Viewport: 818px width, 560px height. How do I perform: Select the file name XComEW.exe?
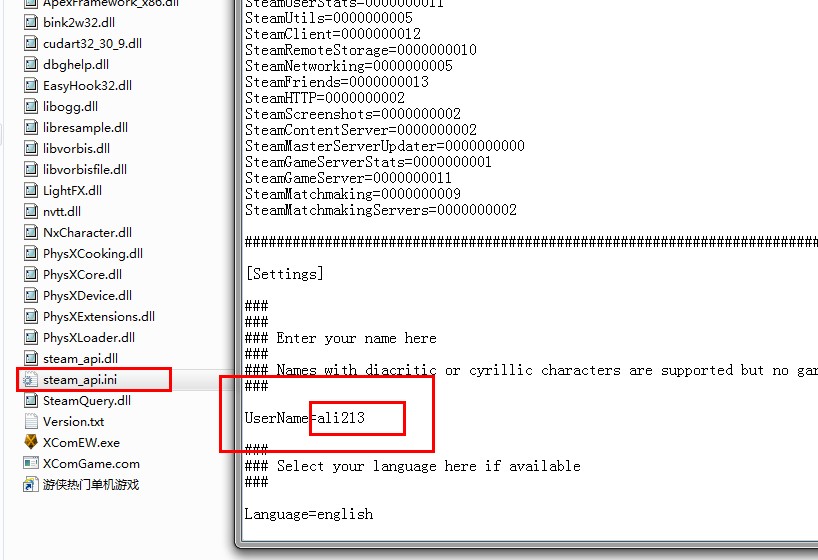[x=81, y=443]
